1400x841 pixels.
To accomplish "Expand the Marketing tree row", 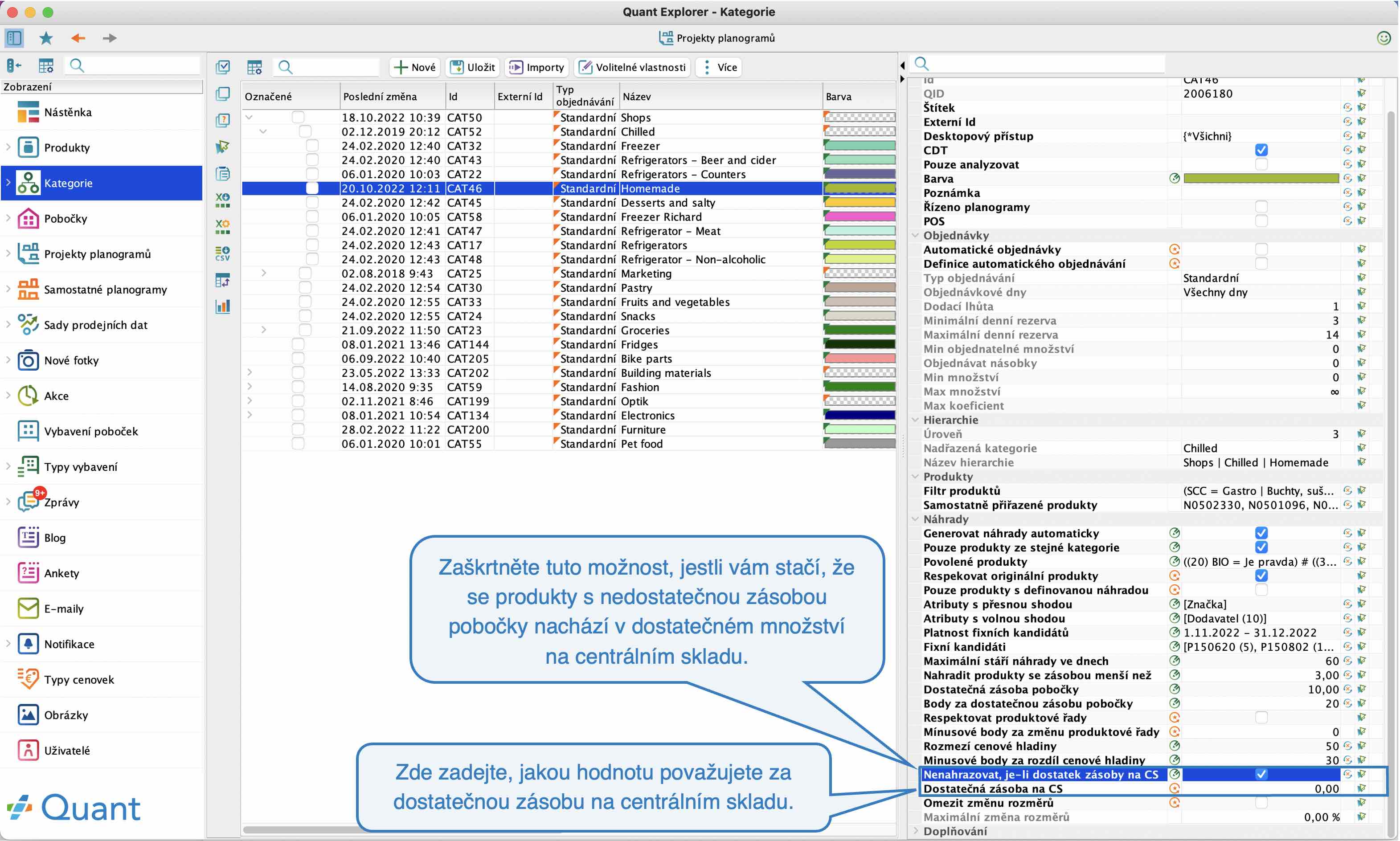I will [x=264, y=273].
